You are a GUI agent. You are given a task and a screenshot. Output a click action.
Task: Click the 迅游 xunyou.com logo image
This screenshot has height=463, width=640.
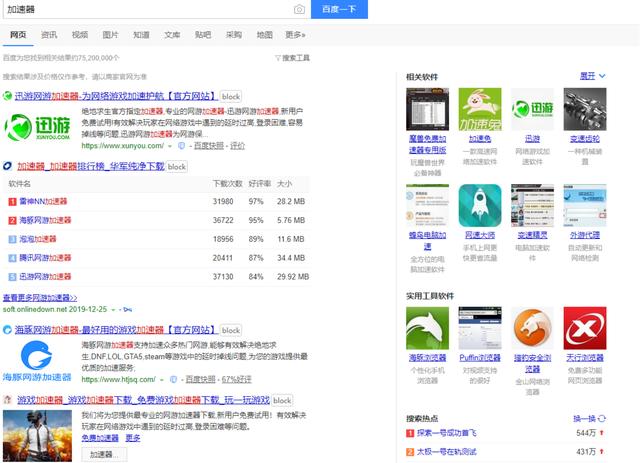(x=37, y=127)
